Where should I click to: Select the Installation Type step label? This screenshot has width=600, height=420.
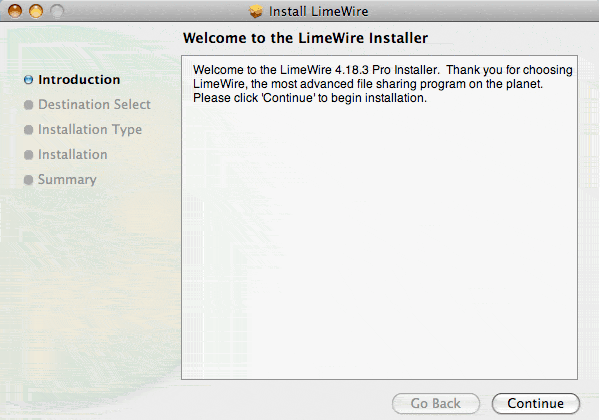(x=90, y=130)
